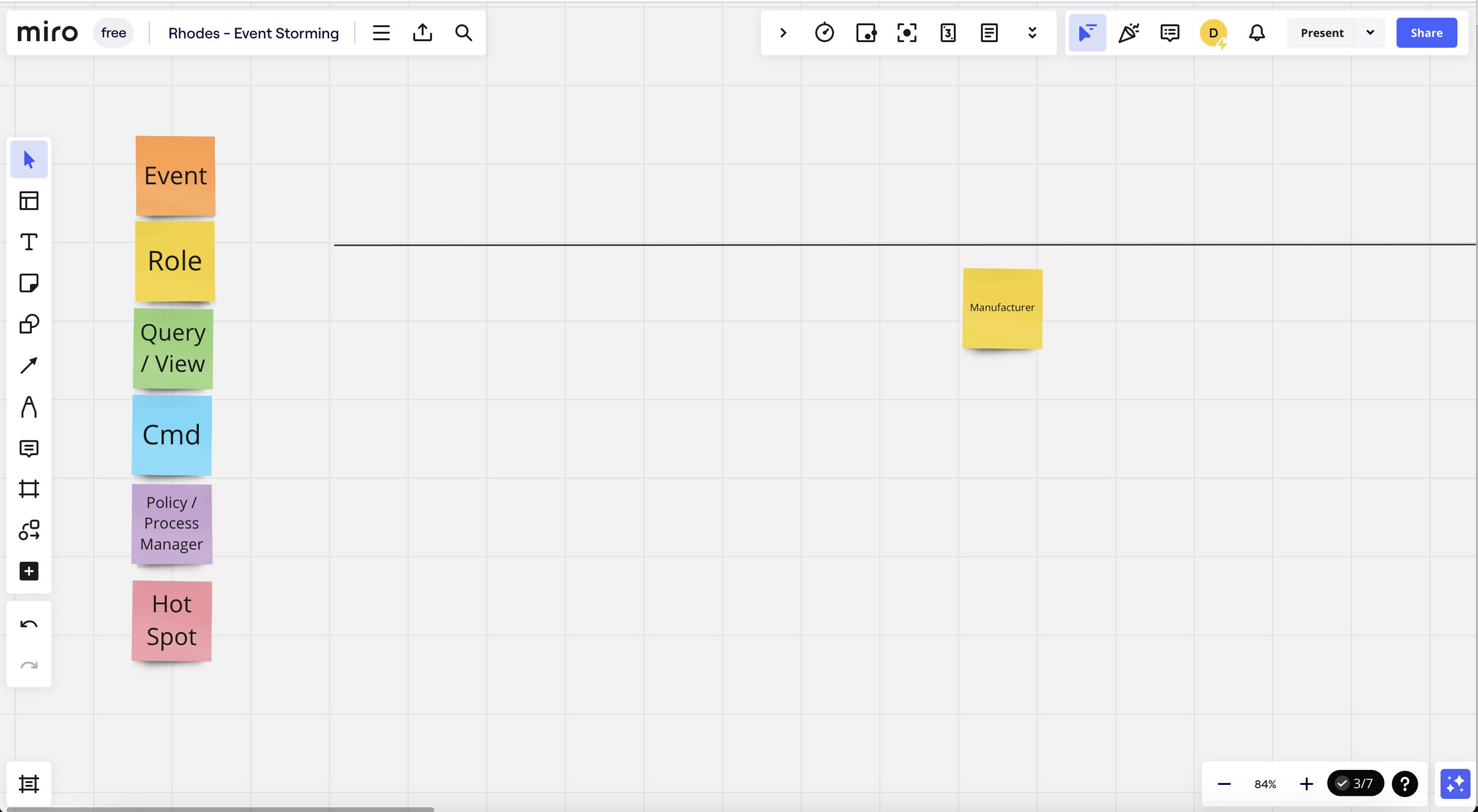Expand the Present dropdown arrow

tap(1370, 33)
